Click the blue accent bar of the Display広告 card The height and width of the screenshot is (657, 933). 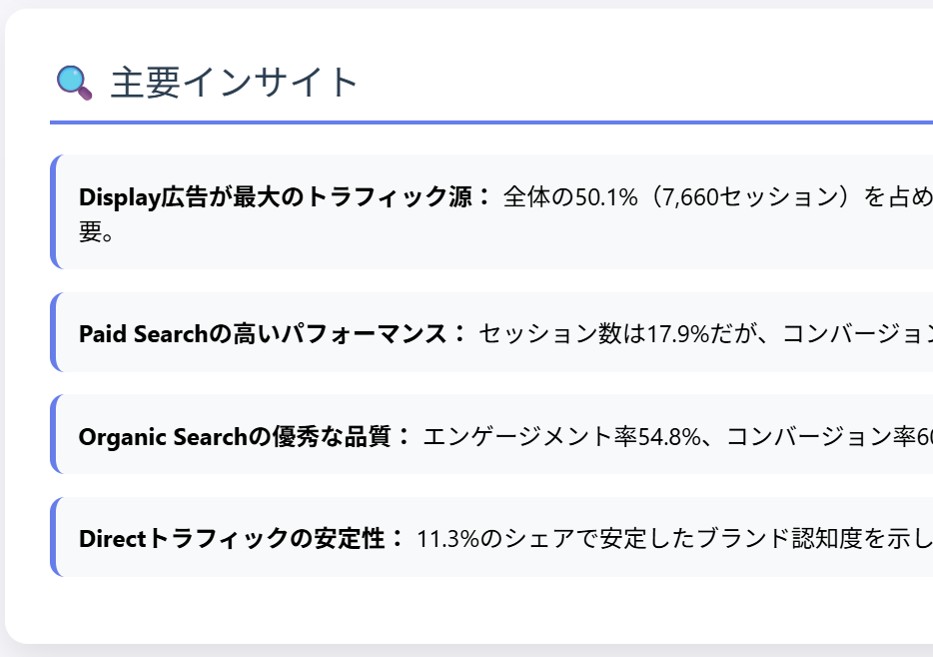[x=54, y=211]
